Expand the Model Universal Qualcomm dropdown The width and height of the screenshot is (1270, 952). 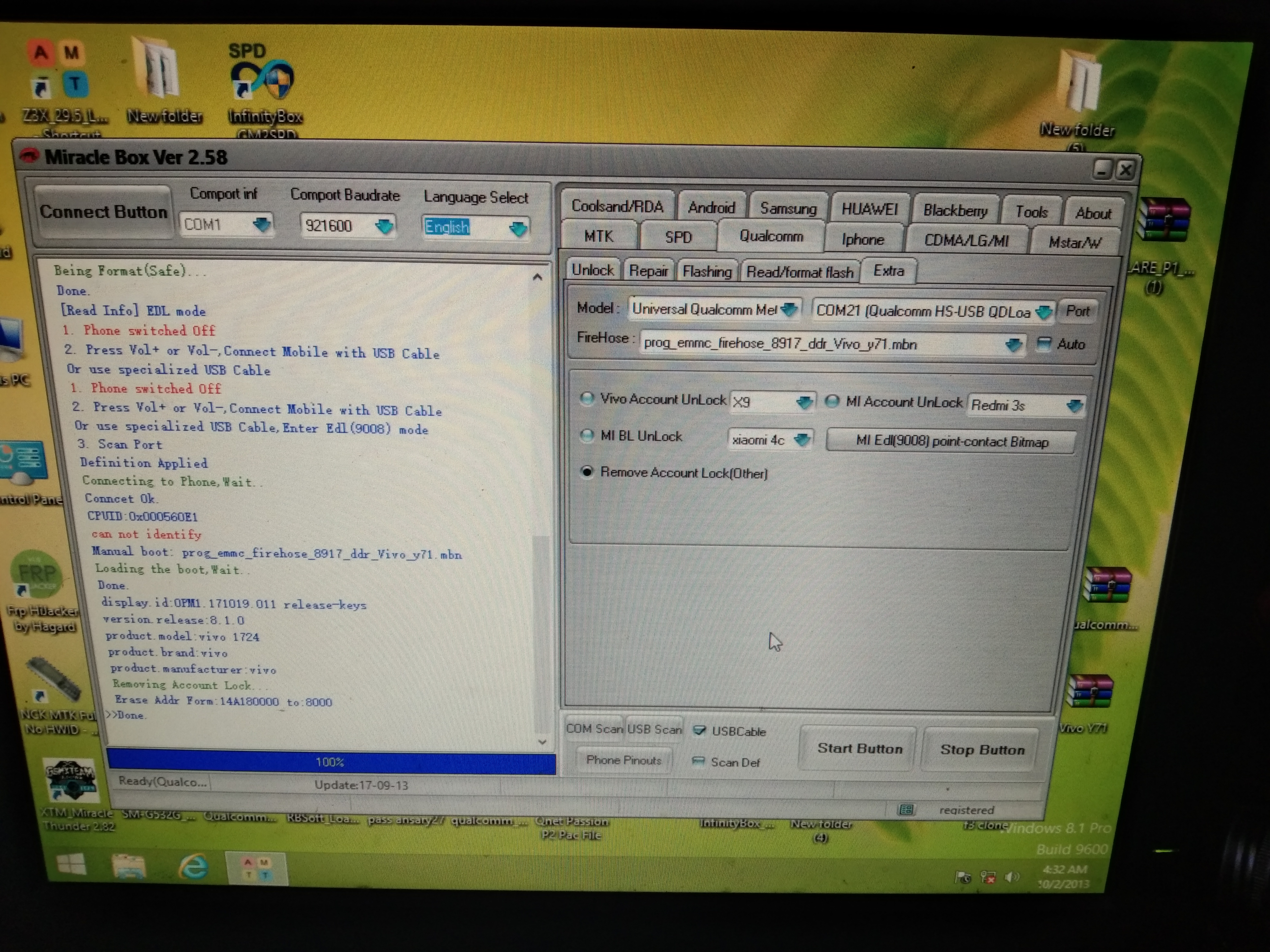tap(789, 310)
